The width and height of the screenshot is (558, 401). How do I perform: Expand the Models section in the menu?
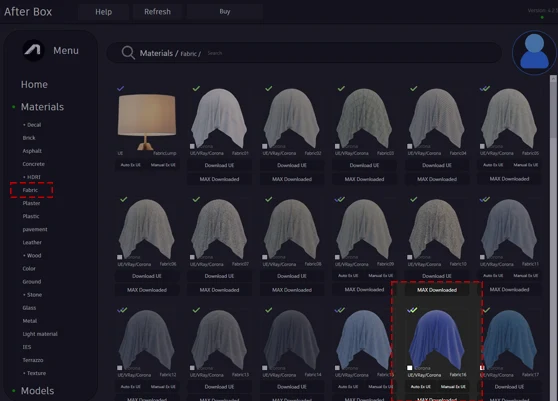click(37, 391)
